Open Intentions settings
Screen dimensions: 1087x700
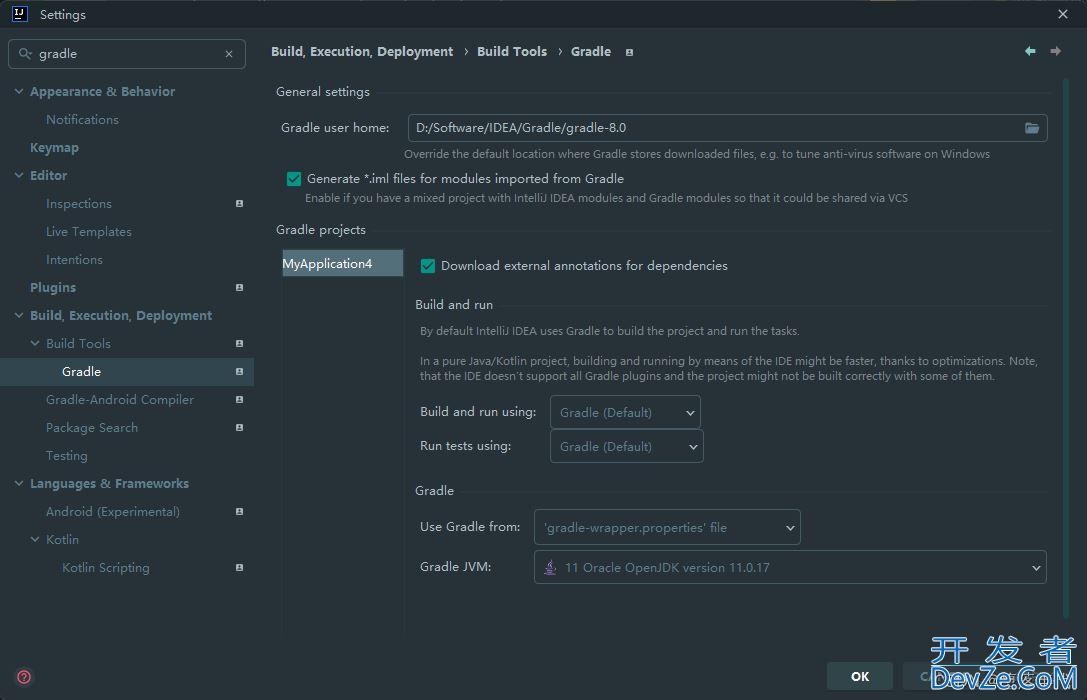74,260
